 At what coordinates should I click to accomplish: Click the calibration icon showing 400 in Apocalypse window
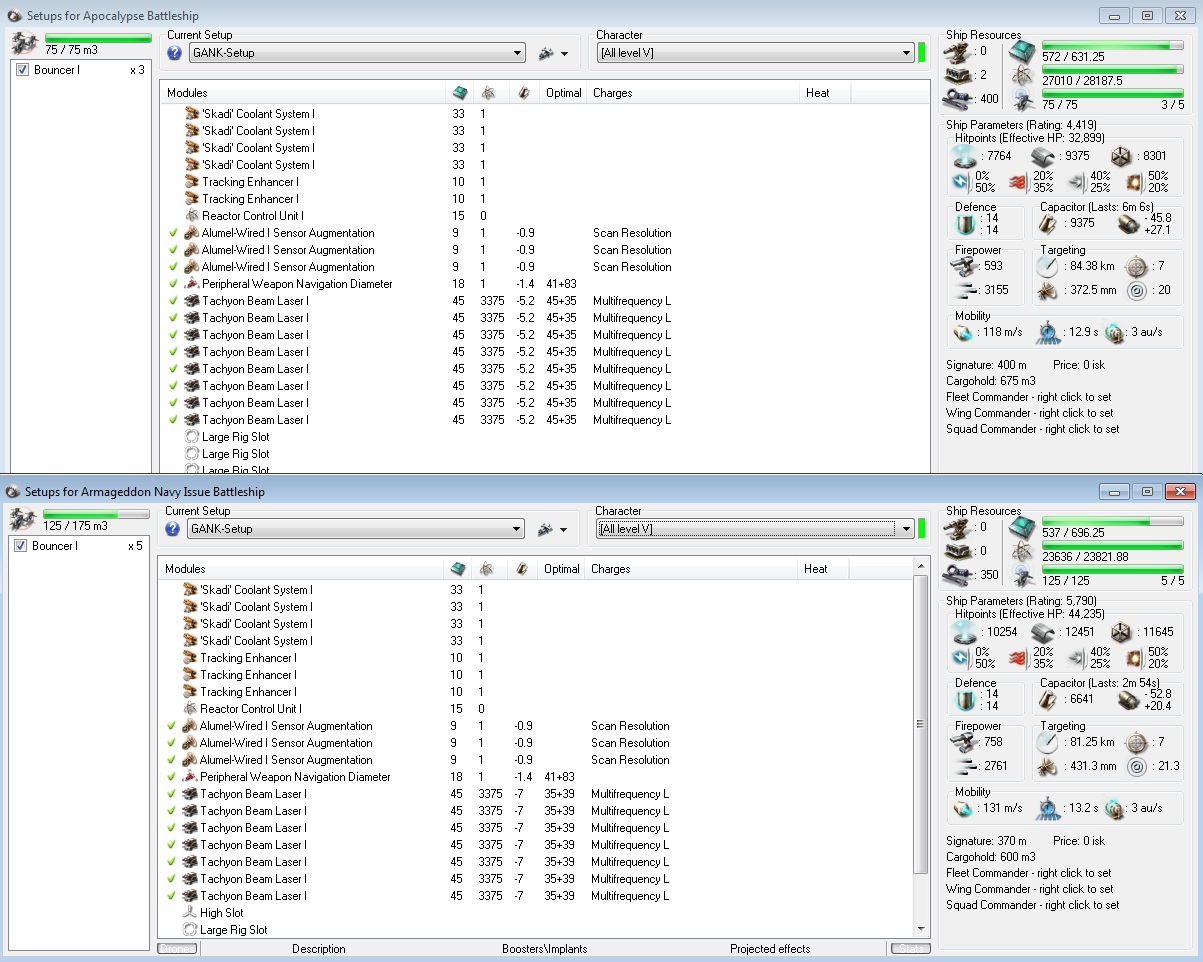pos(956,99)
